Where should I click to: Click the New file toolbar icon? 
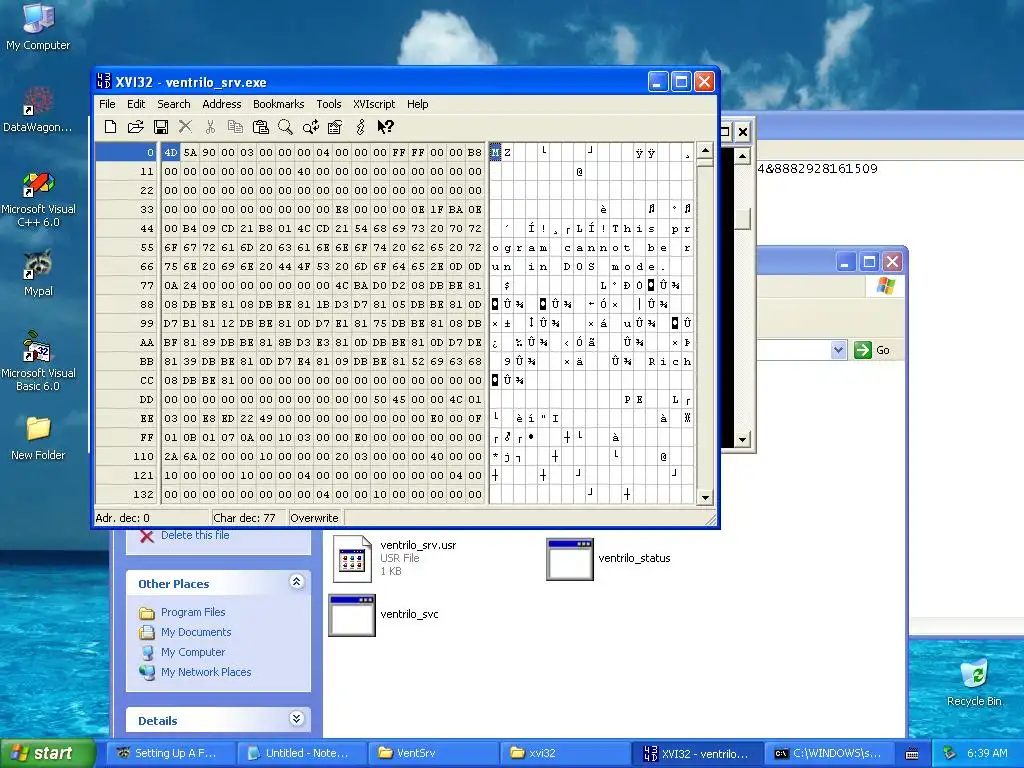pyautogui.click(x=110, y=127)
